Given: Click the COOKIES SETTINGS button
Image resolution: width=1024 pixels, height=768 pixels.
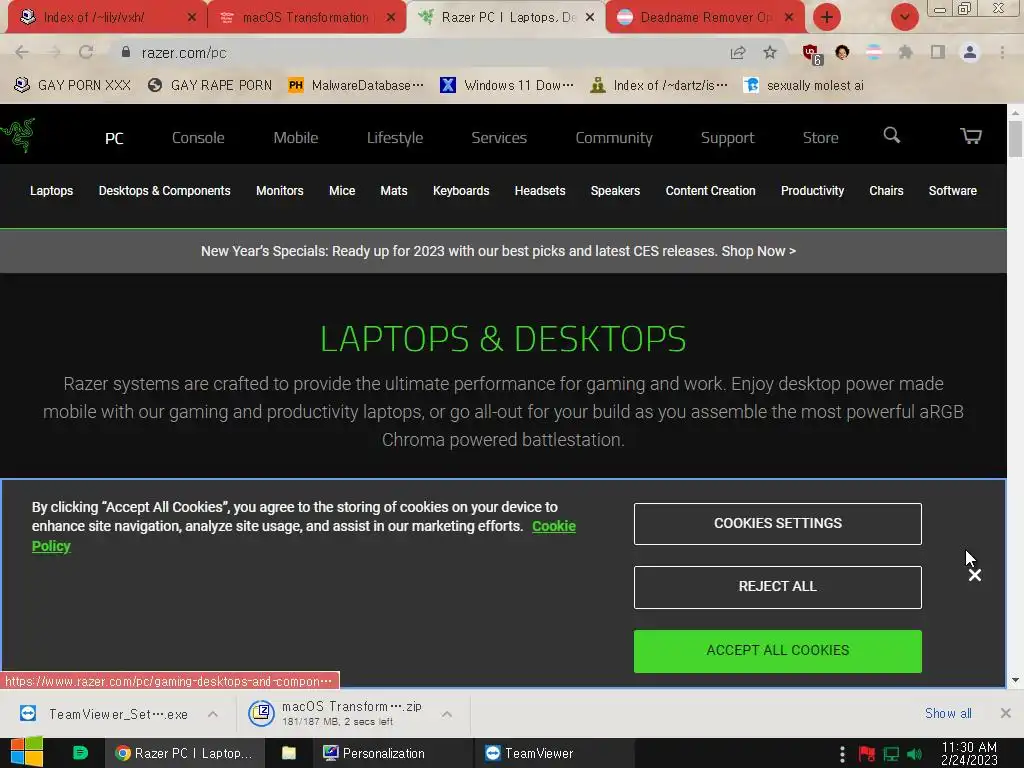Looking at the screenshot, I should coord(778,524).
